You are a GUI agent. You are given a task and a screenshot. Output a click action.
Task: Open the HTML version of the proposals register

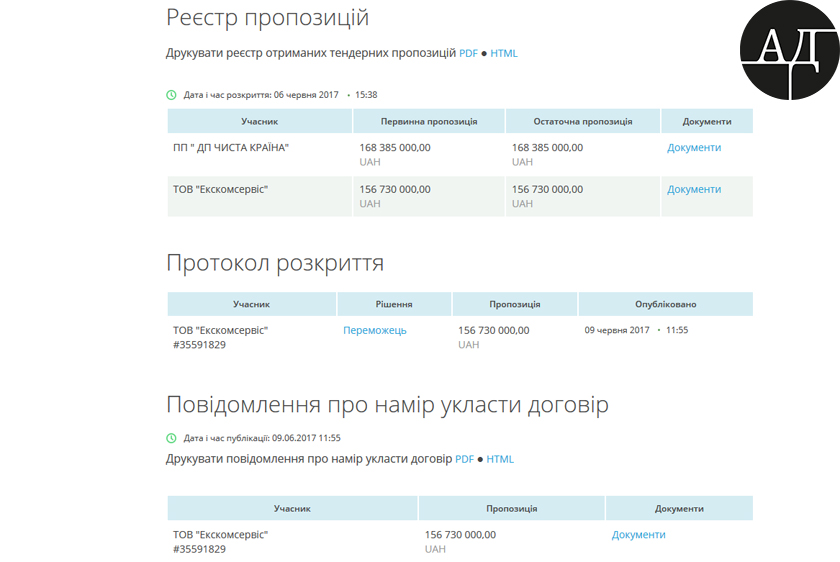504,53
